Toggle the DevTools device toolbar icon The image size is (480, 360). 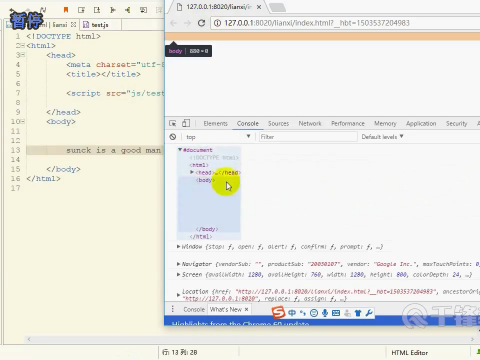[186, 123]
